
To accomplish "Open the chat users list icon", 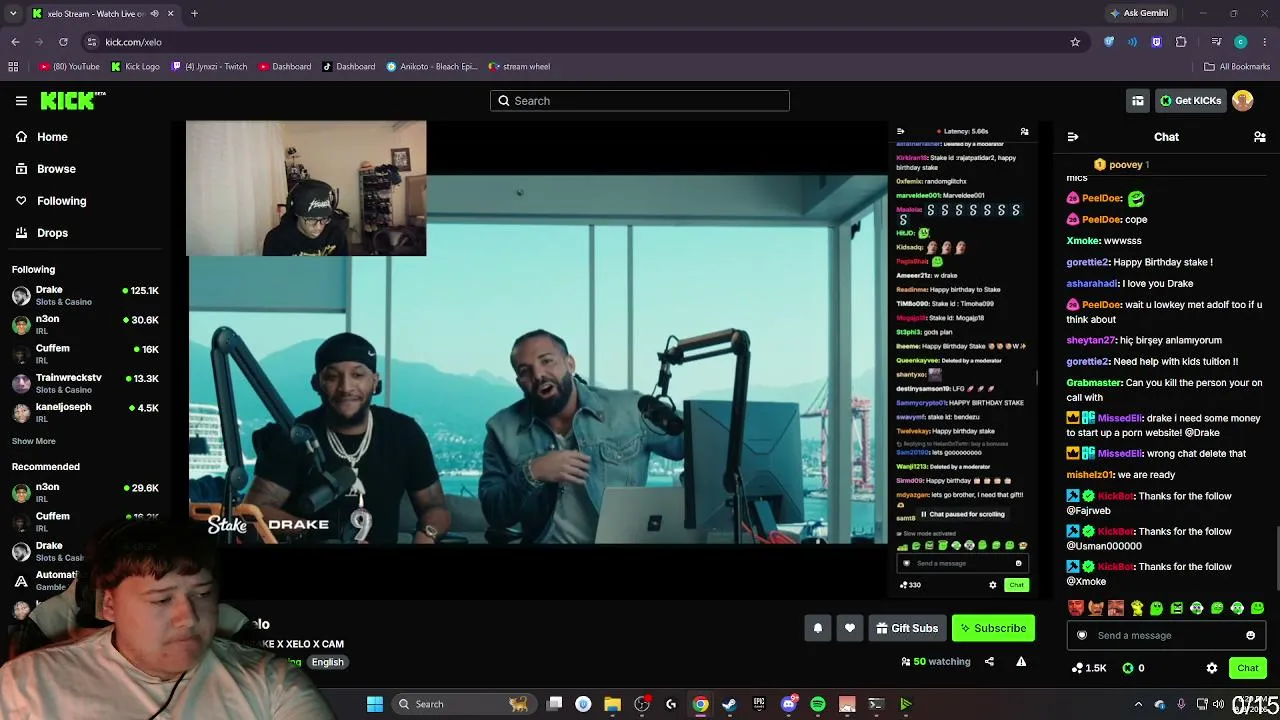I will (x=1260, y=137).
